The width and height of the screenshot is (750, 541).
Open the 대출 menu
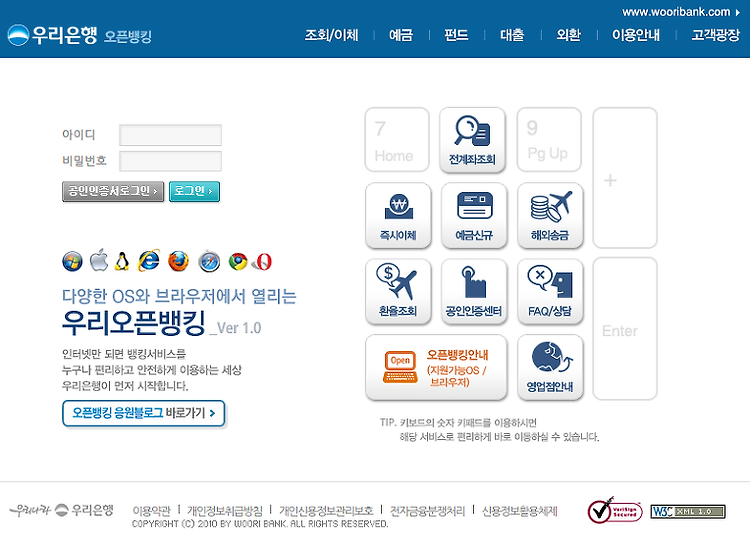512,35
